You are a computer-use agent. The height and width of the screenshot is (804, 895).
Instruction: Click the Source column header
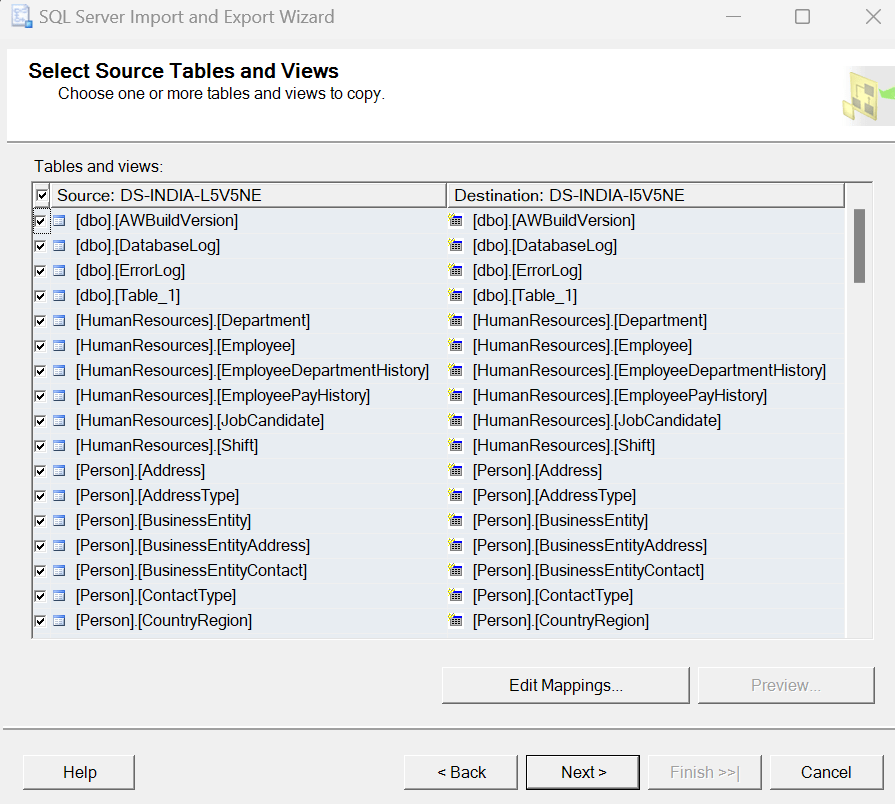click(x=250, y=195)
